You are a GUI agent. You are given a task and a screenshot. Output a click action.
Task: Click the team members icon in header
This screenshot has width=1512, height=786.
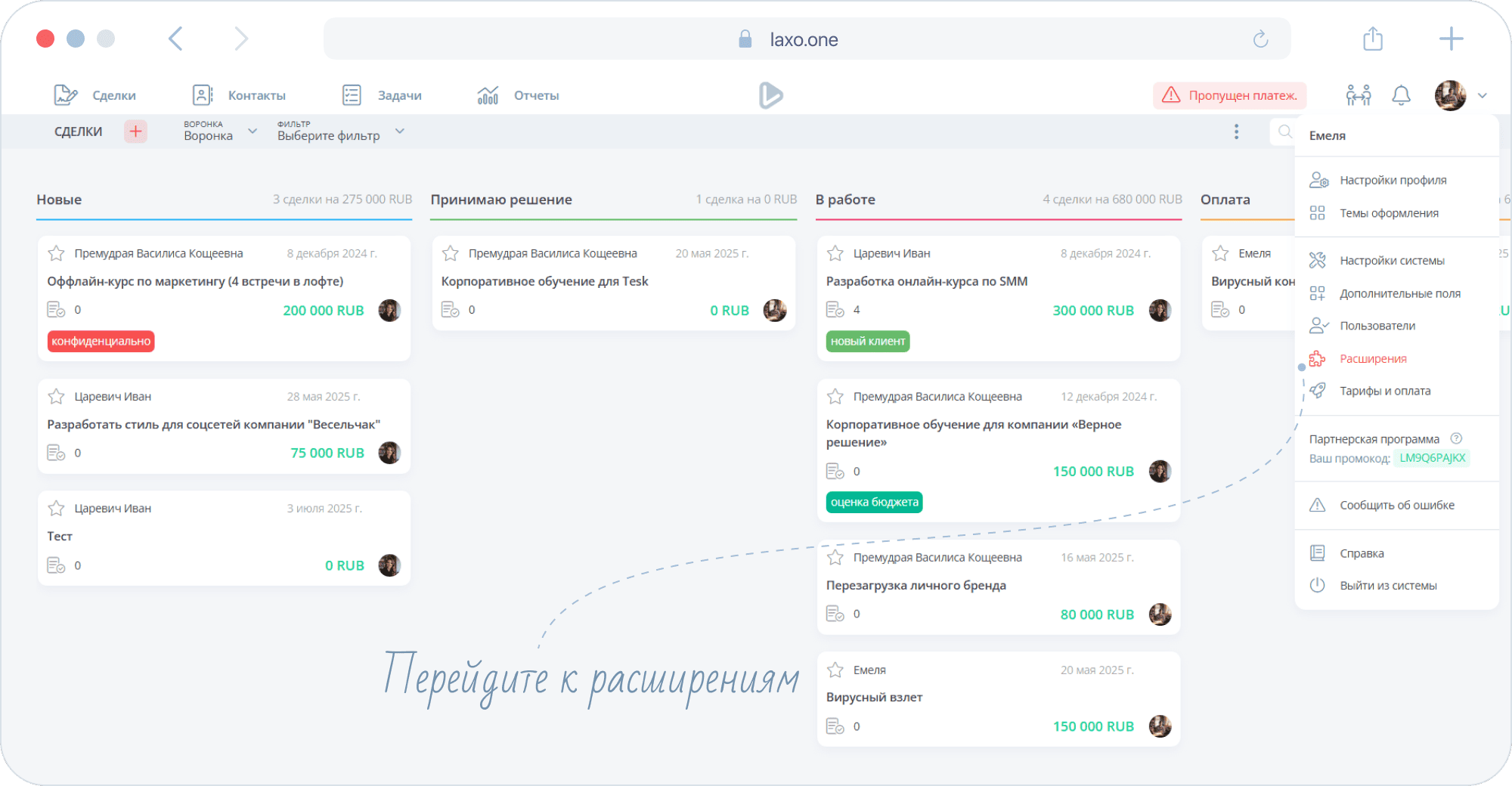tap(1358, 95)
